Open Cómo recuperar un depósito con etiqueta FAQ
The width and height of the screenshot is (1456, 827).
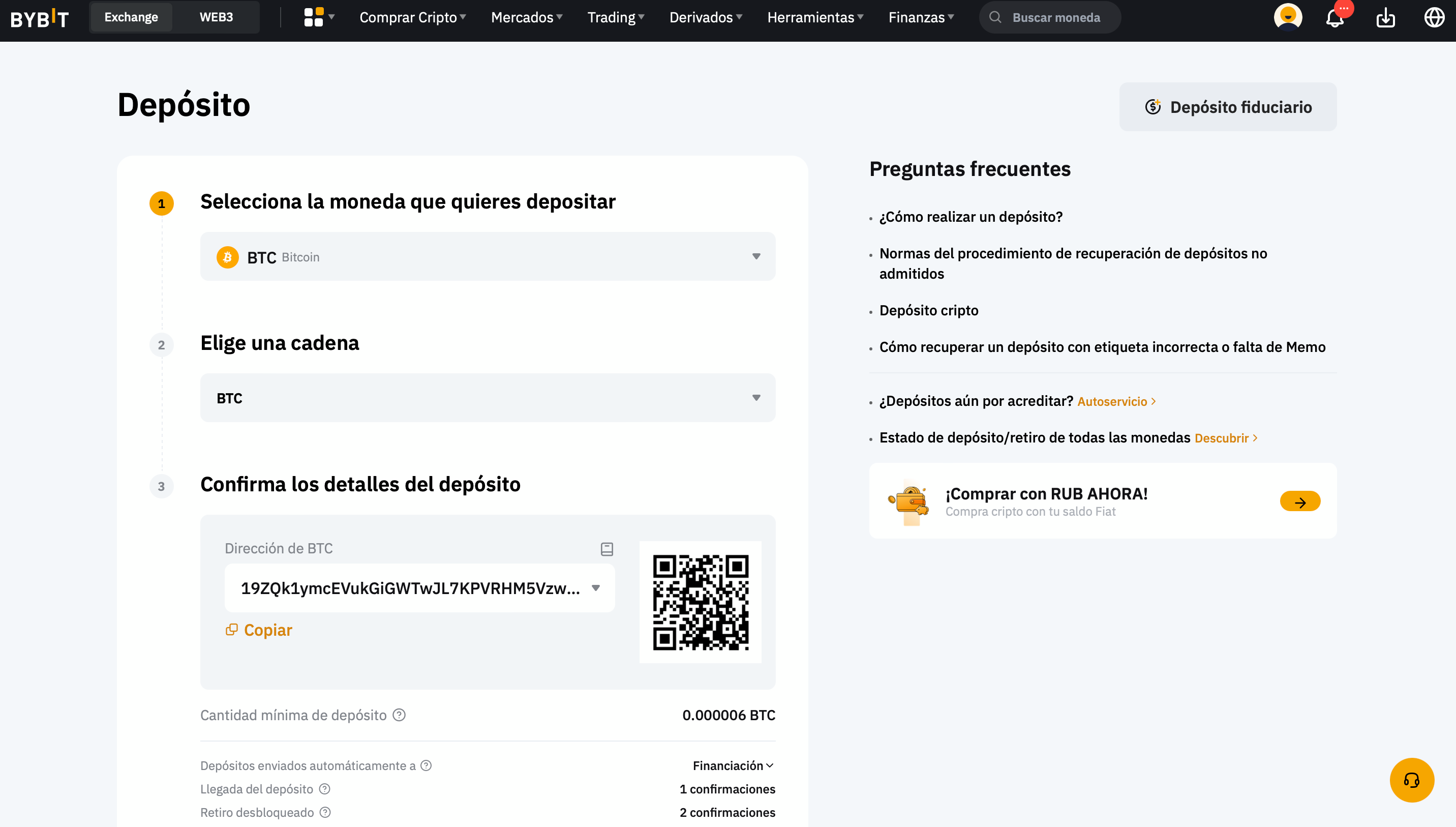point(1102,346)
